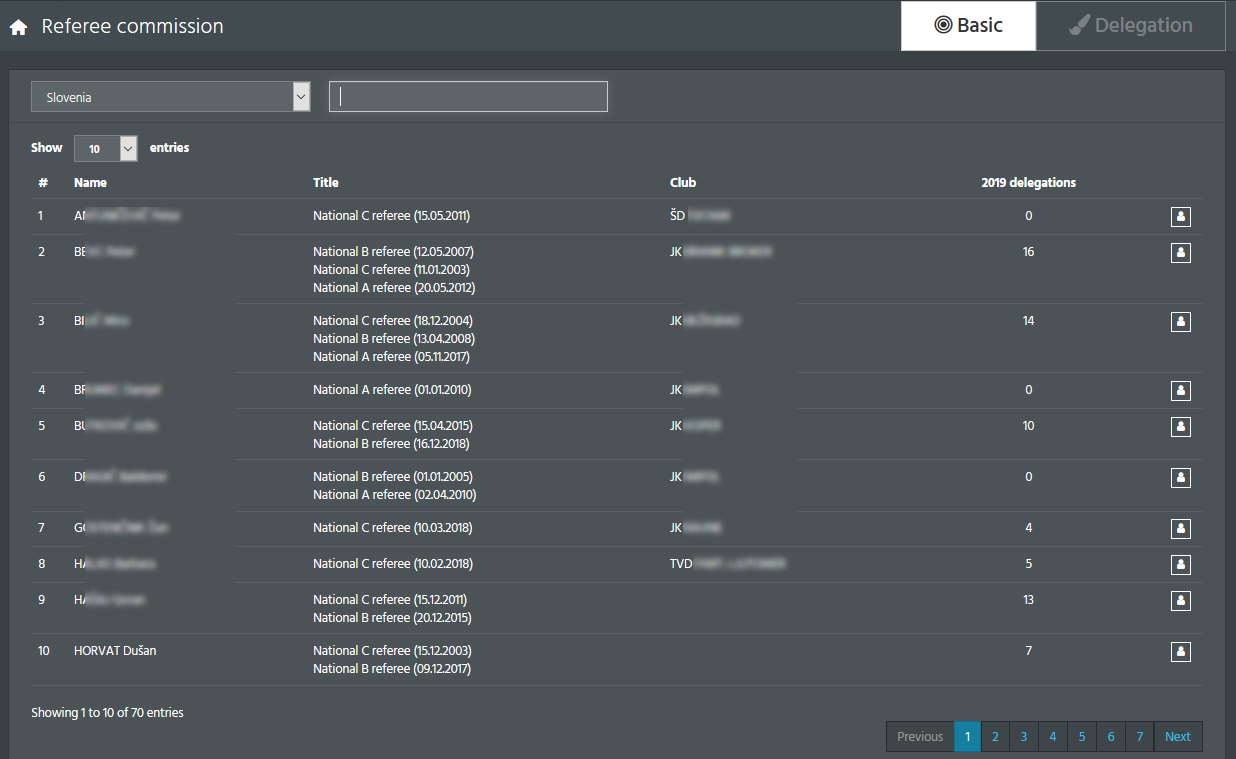Open the Slovenia country dropdown
This screenshot has height=759, width=1236.
[171, 97]
